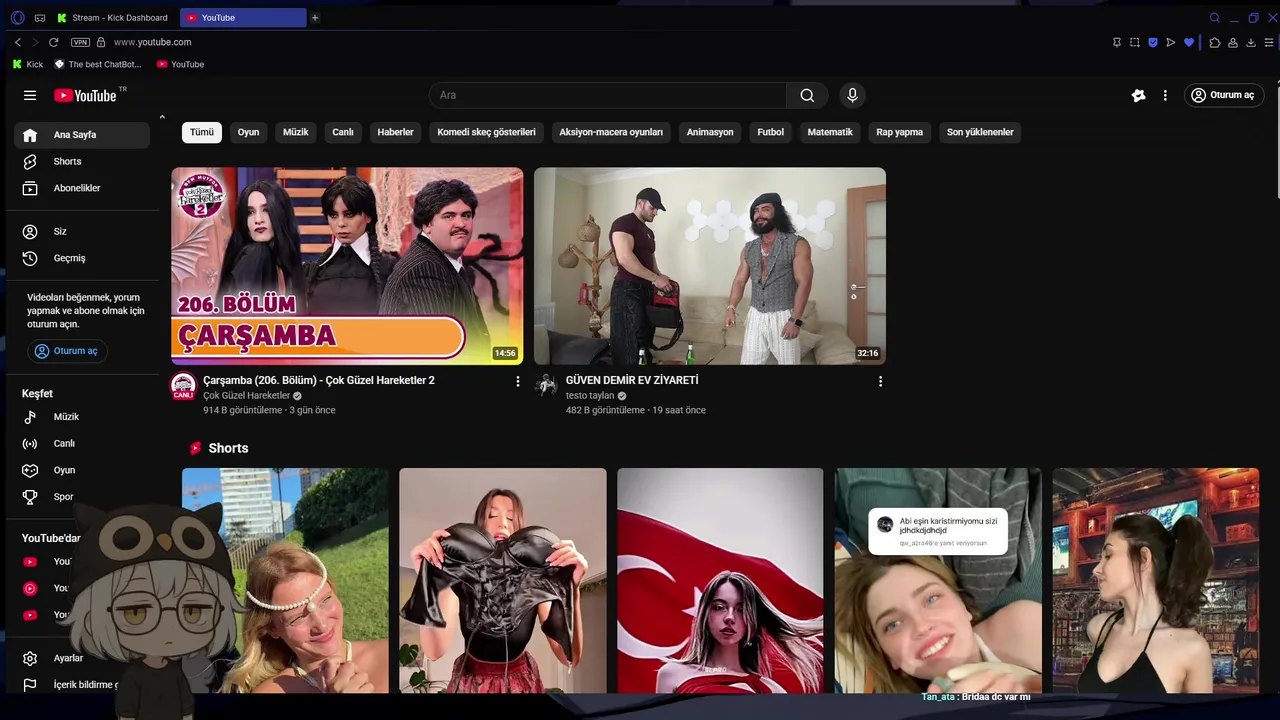Take a snapshot with capture icon

[1135, 42]
